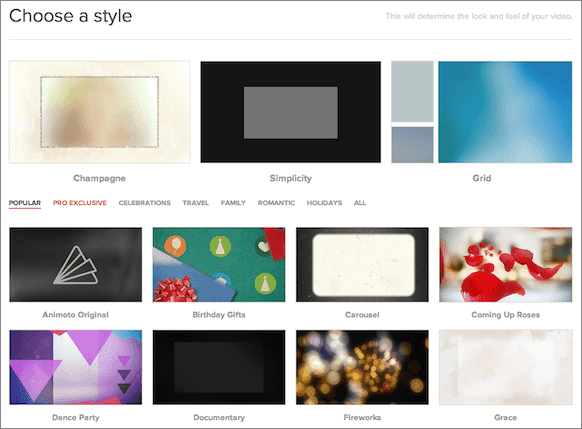Switch to the Travel tab
Screen dimensions: 582x429
click(196, 203)
